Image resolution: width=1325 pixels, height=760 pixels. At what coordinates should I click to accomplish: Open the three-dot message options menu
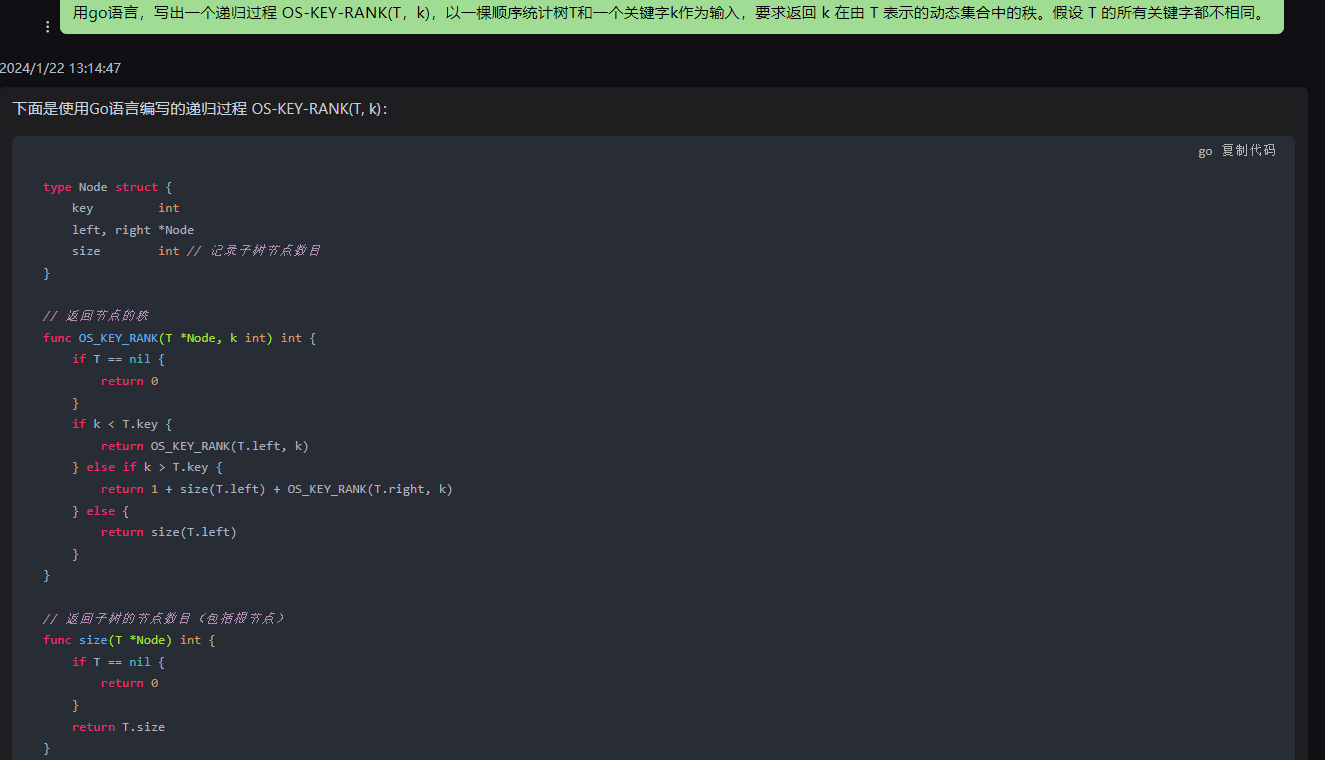tap(47, 26)
